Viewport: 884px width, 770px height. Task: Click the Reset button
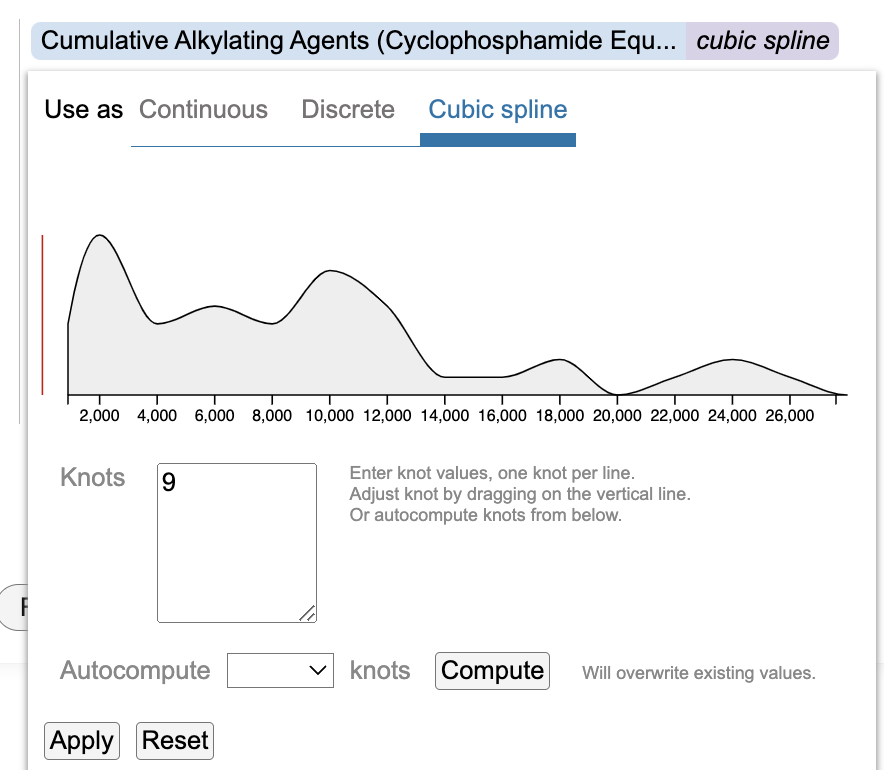tap(175, 740)
